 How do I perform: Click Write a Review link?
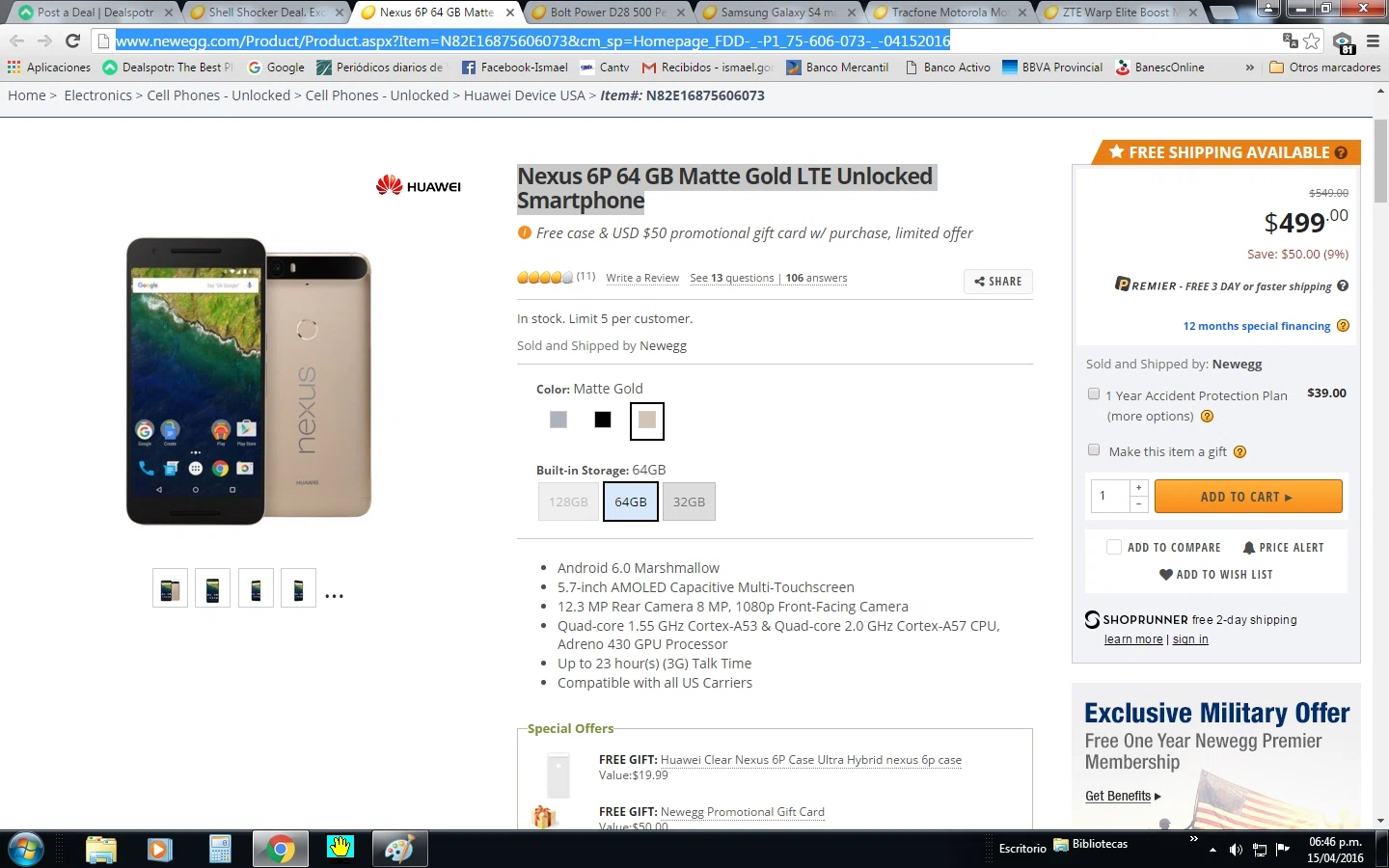coord(642,278)
